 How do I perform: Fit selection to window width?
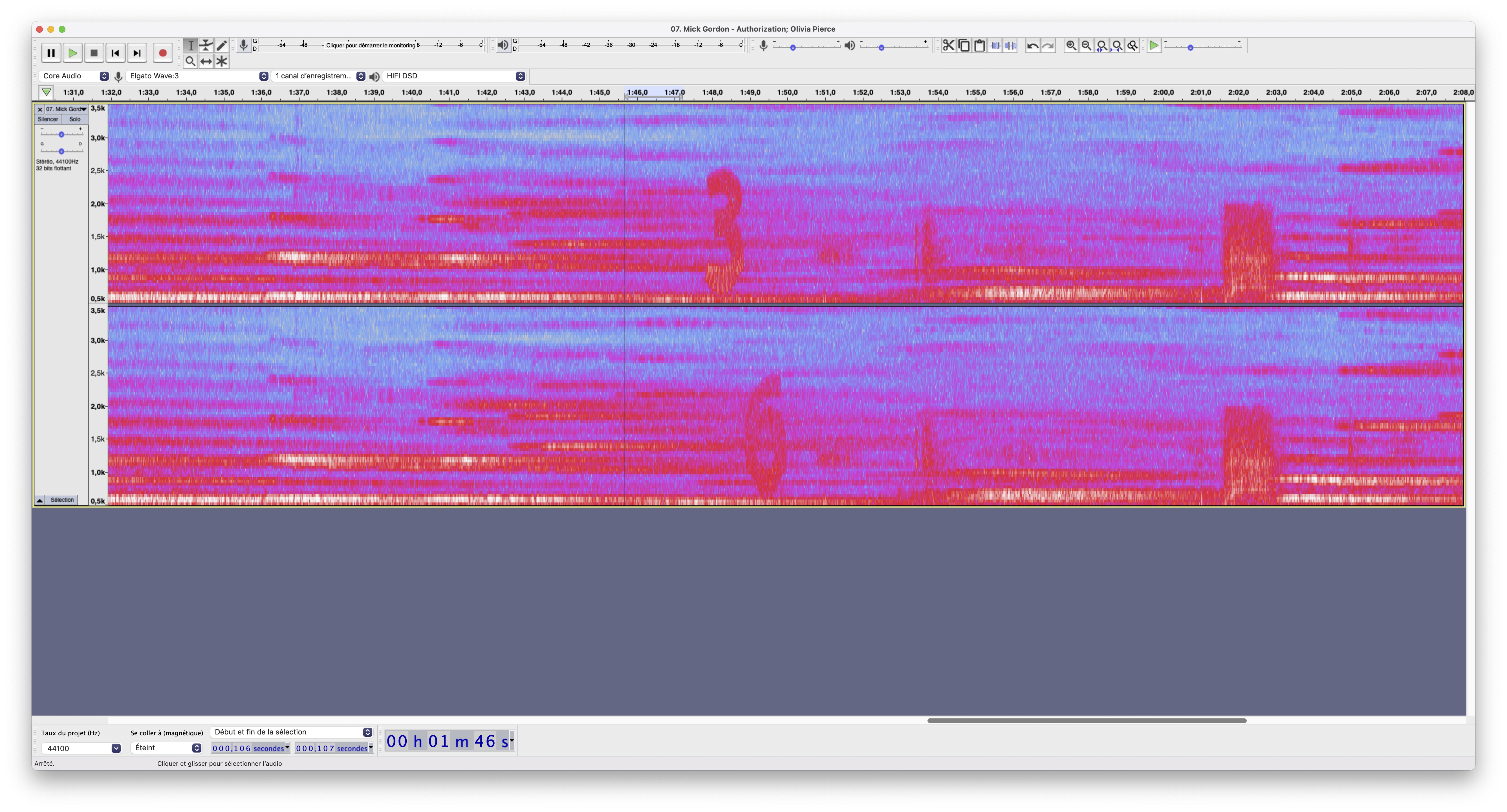click(x=1101, y=45)
